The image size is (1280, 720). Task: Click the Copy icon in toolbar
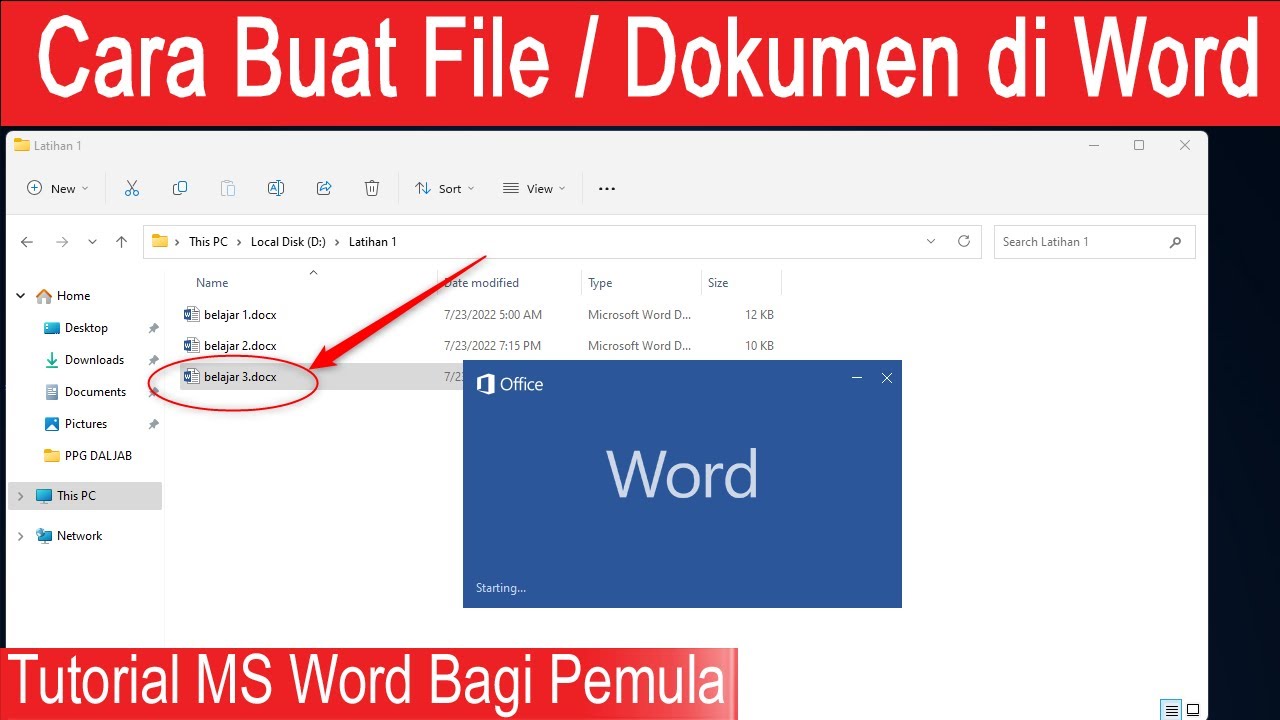(180, 188)
